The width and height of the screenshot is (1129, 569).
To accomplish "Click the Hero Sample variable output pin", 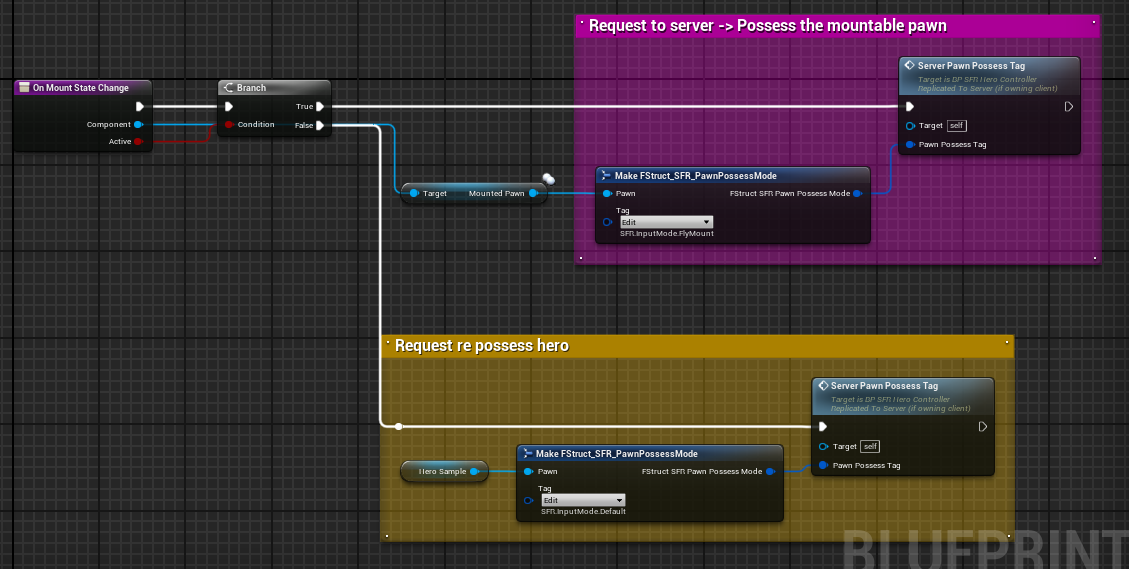I will pos(474,471).
